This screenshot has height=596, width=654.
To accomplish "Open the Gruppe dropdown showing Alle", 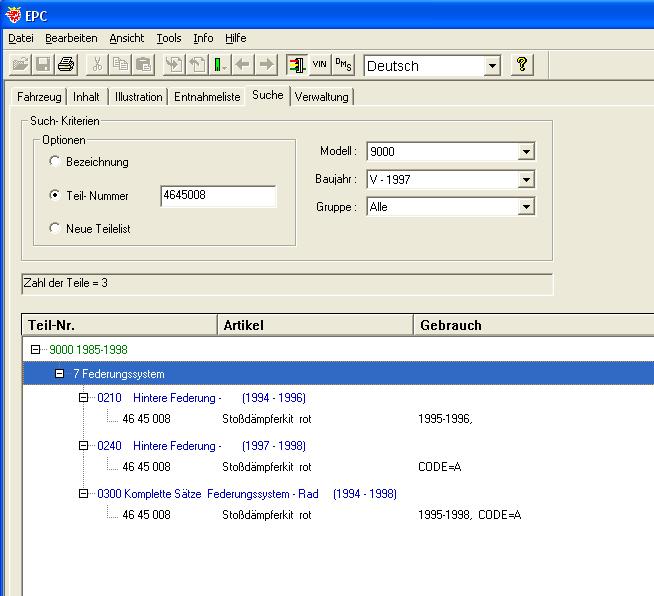I will [x=526, y=207].
